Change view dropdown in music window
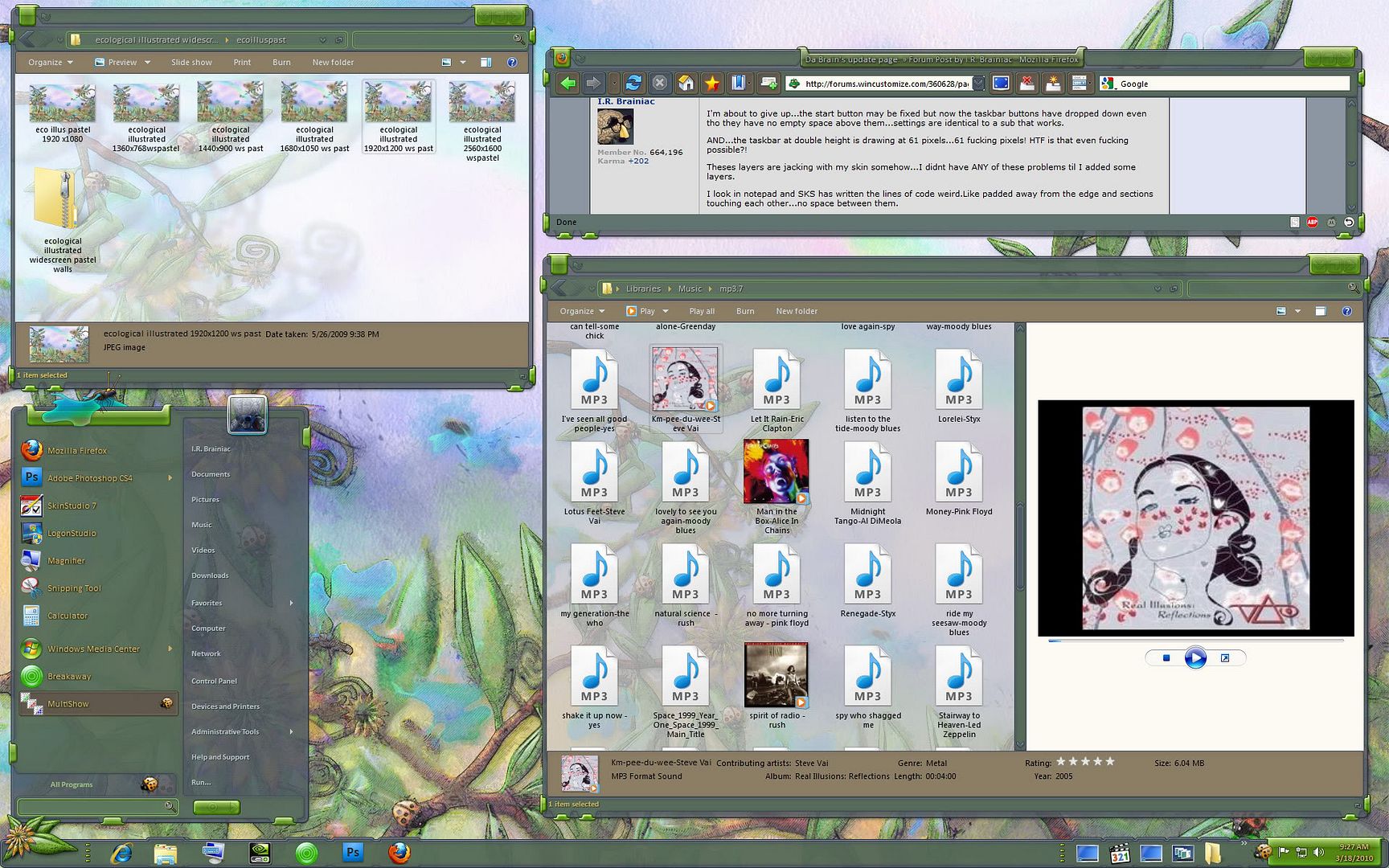 pyautogui.click(x=1297, y=311)
